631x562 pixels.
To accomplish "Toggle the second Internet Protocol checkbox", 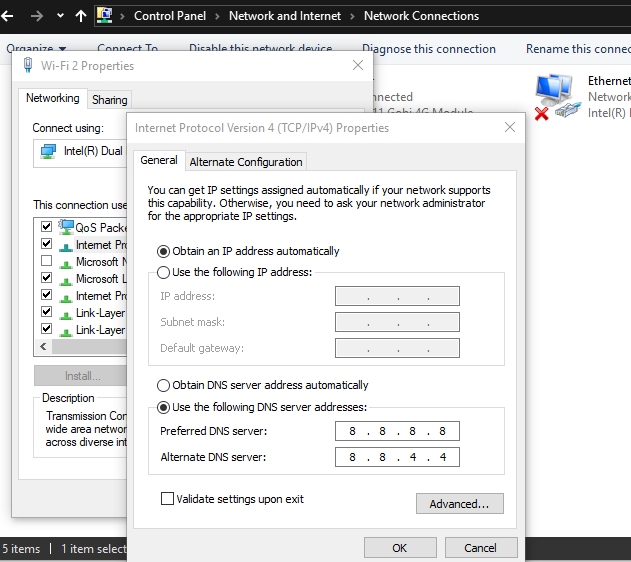I will [46, 295].
